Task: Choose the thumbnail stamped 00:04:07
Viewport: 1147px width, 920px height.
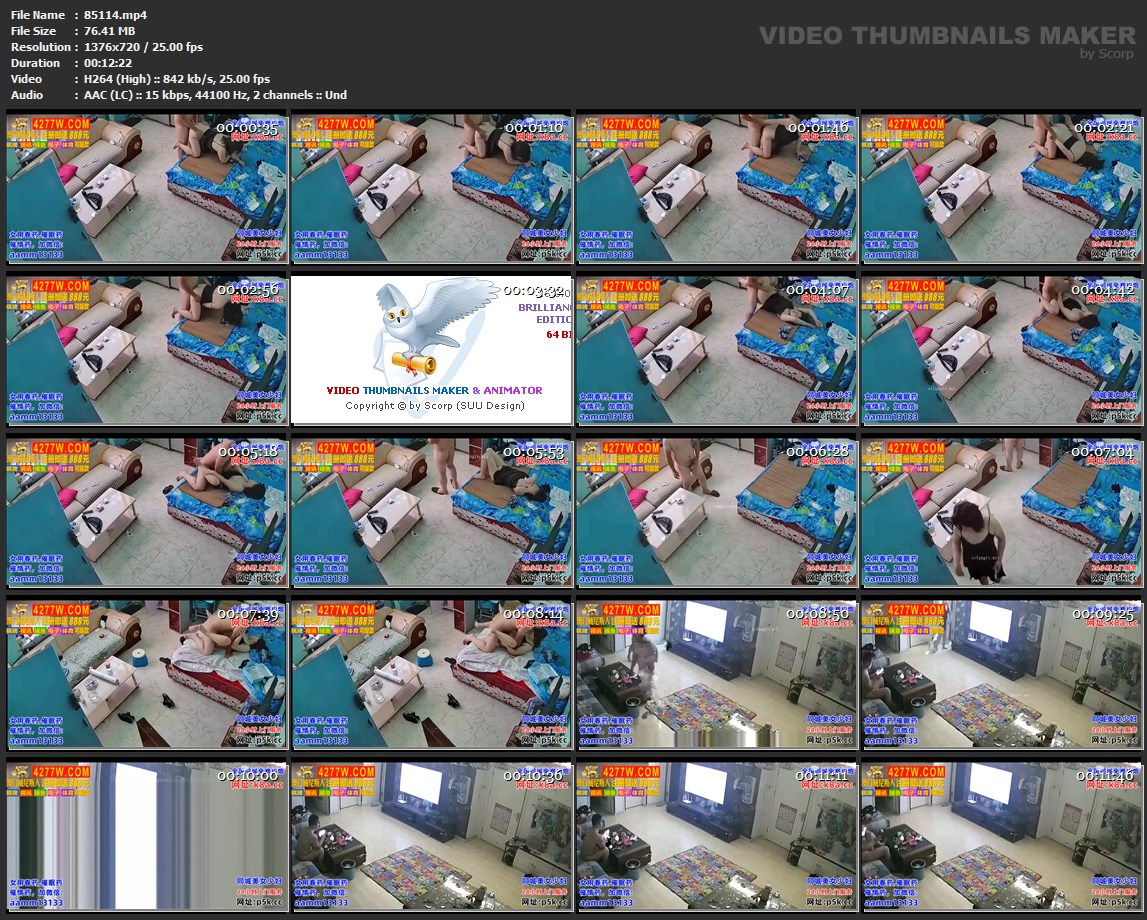Action: pyautogui.click(x=717, y=350)
